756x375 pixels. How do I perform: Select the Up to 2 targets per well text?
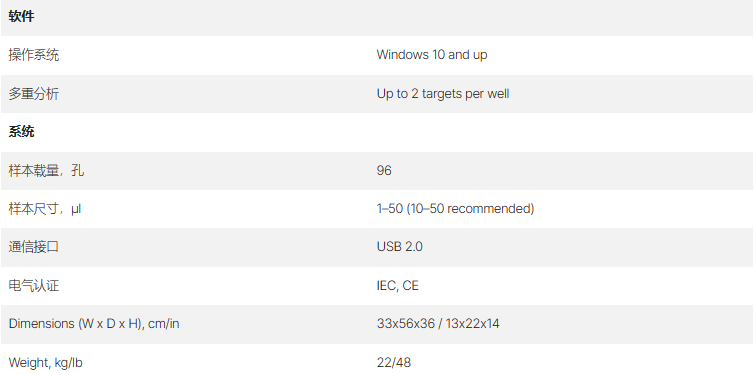[443, 94]
